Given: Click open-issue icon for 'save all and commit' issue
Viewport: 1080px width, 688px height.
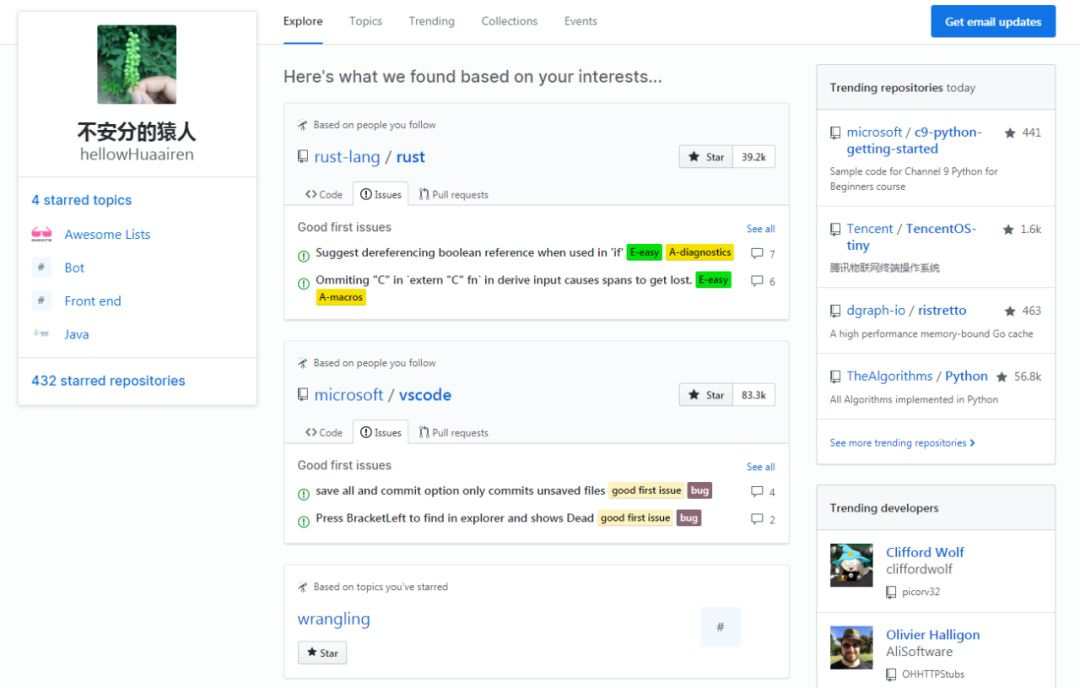Looking at the screenshot, I should click(x=303, y=494).
